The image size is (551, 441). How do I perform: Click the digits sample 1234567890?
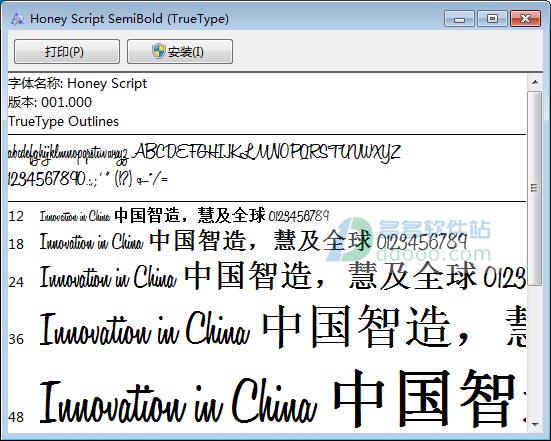pos(46,179)
